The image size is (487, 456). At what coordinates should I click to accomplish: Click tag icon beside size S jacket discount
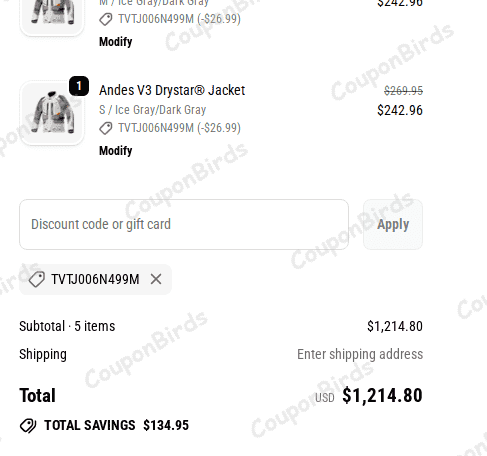tap(106, 128)
